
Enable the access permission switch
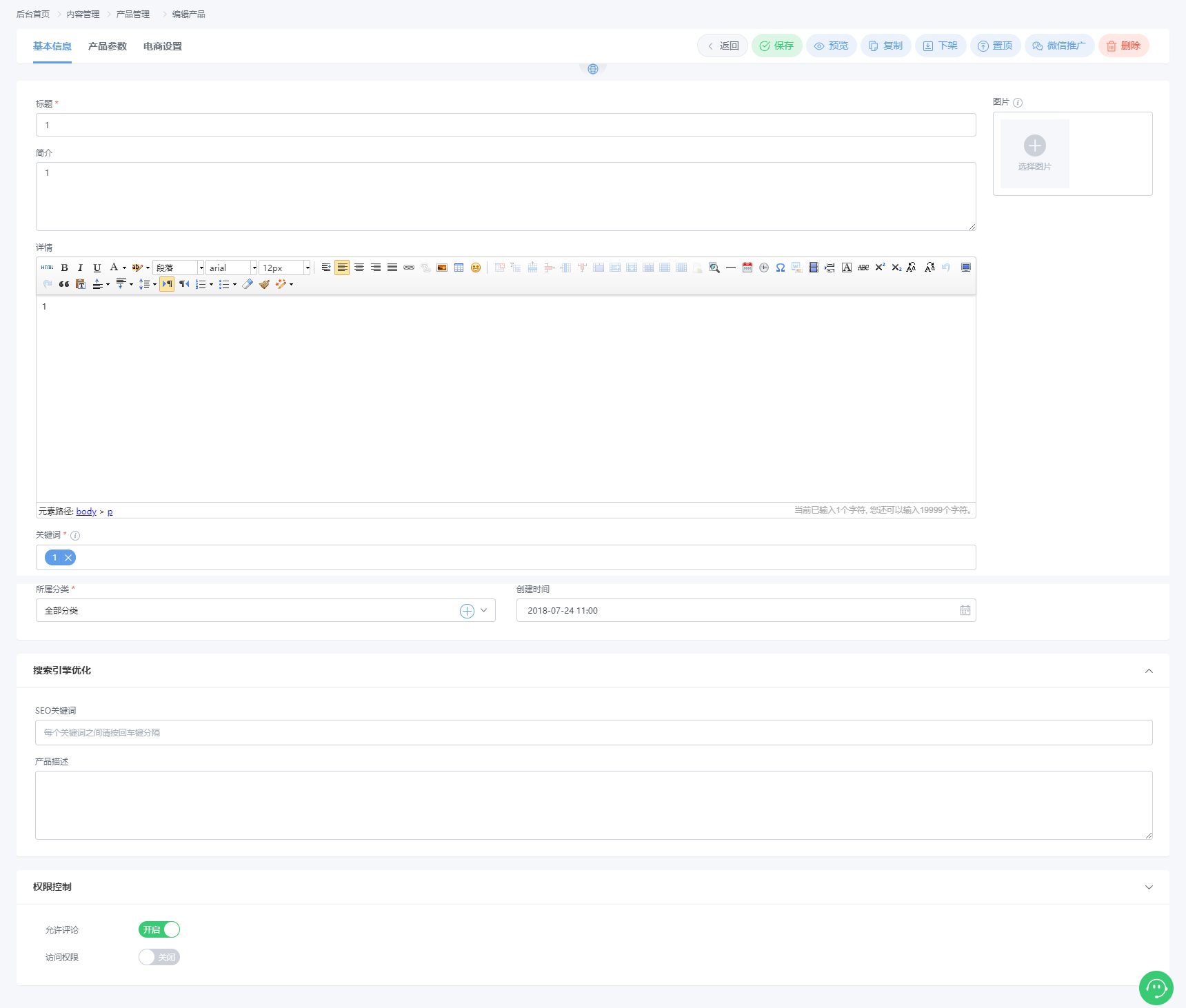159,957
